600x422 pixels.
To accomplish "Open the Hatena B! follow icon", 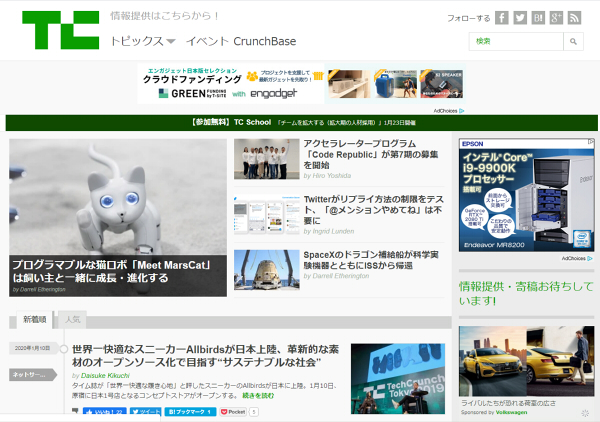I will (538, 18).
